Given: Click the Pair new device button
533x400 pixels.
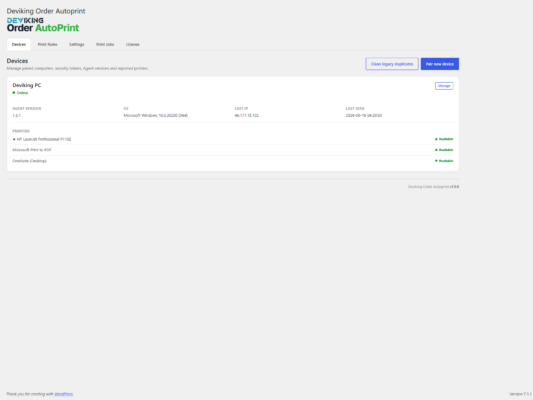Looking at the screenshot, I should pos(440,64).
